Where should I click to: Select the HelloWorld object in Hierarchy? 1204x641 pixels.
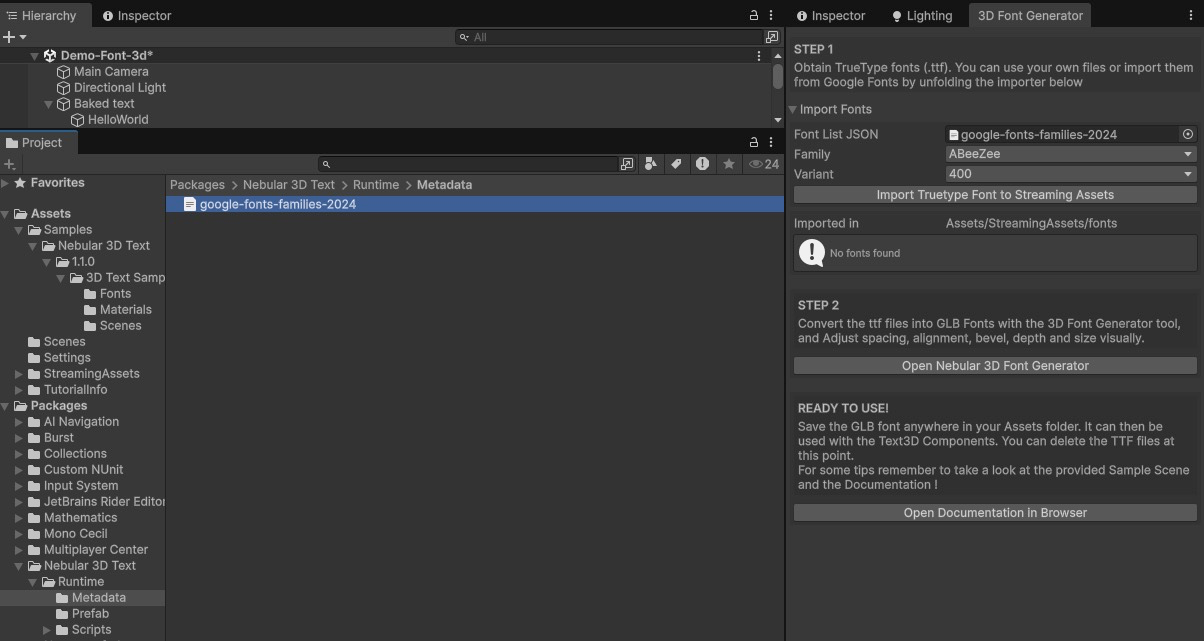coord(118,120)
